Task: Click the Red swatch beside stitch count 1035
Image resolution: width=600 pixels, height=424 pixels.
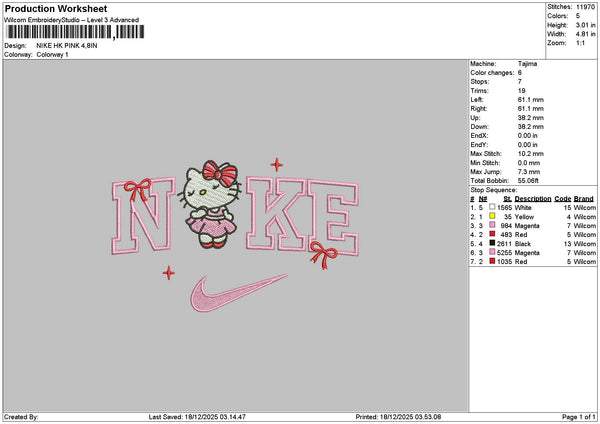Action: (x=492, y=261)
